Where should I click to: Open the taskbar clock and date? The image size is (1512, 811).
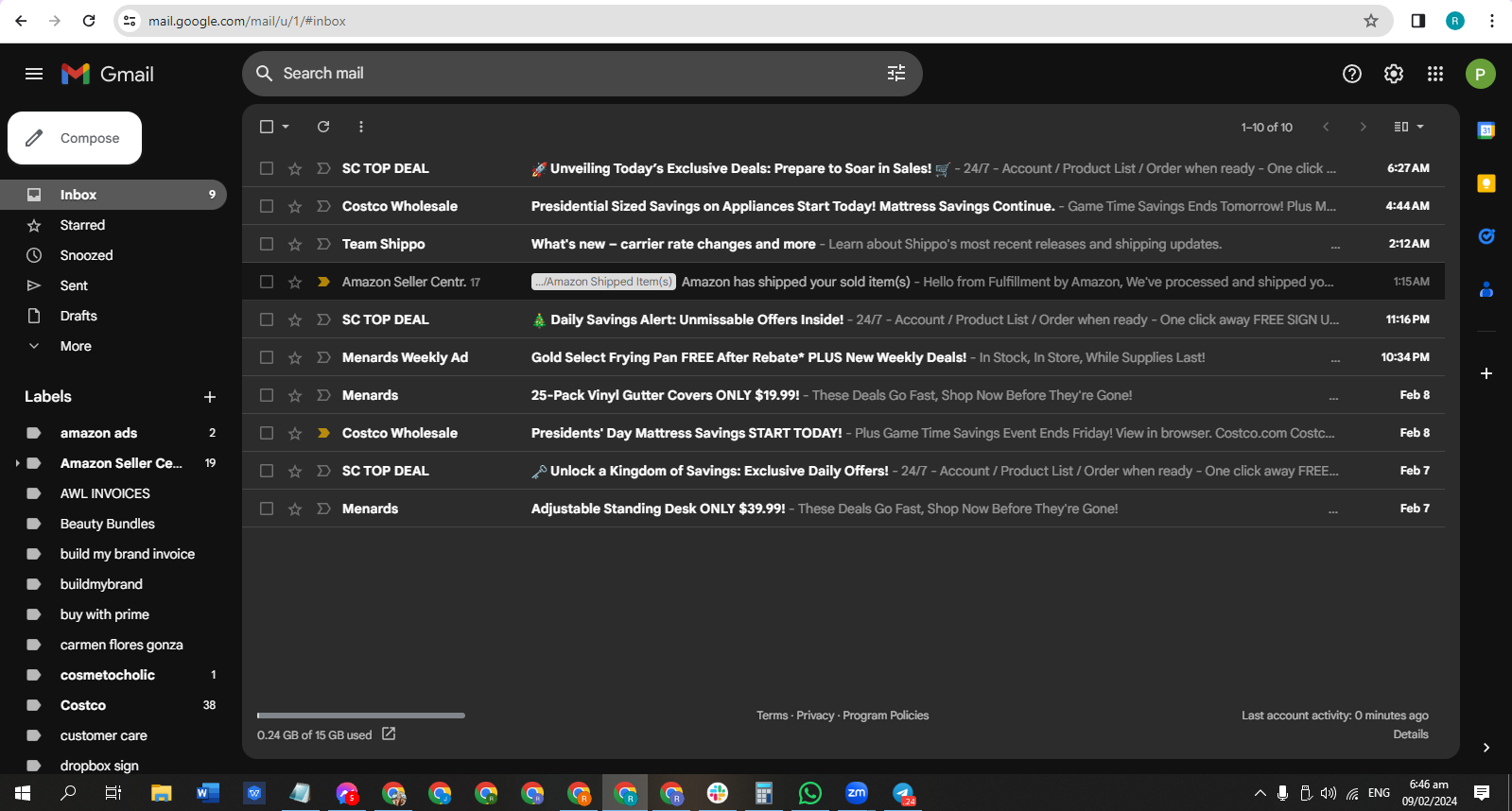pos(1429,793)
